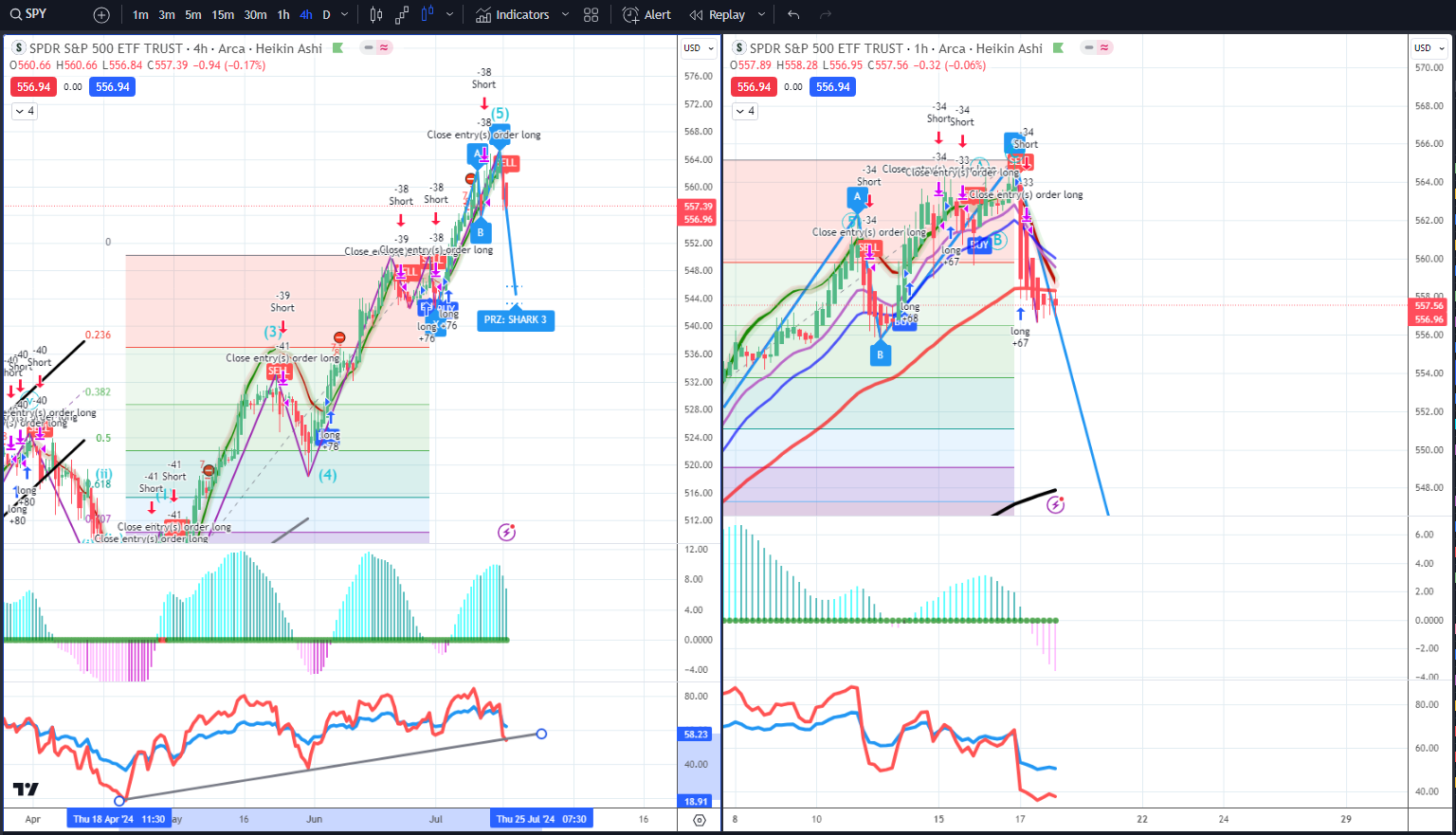This screenshot has height=835, width=1456.
Task: Click the left chart title SPDR S&P 500 ETF TRUST 4h
Action: coord(175,48)
